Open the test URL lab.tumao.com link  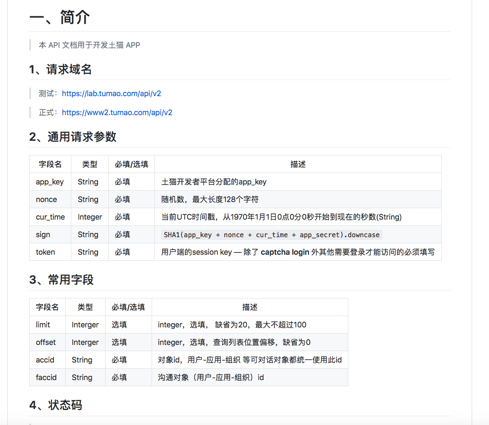tap(111, 94)
